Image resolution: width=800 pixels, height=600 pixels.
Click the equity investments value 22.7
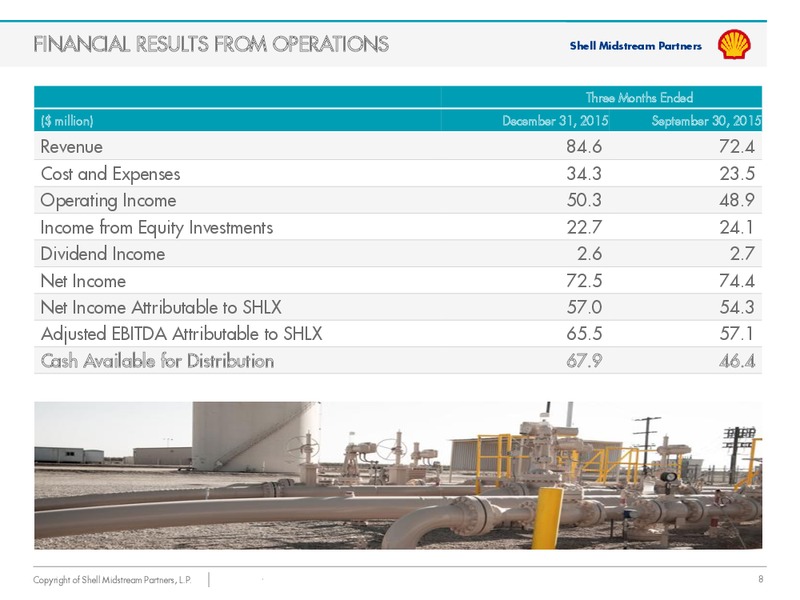coord(584,227)
